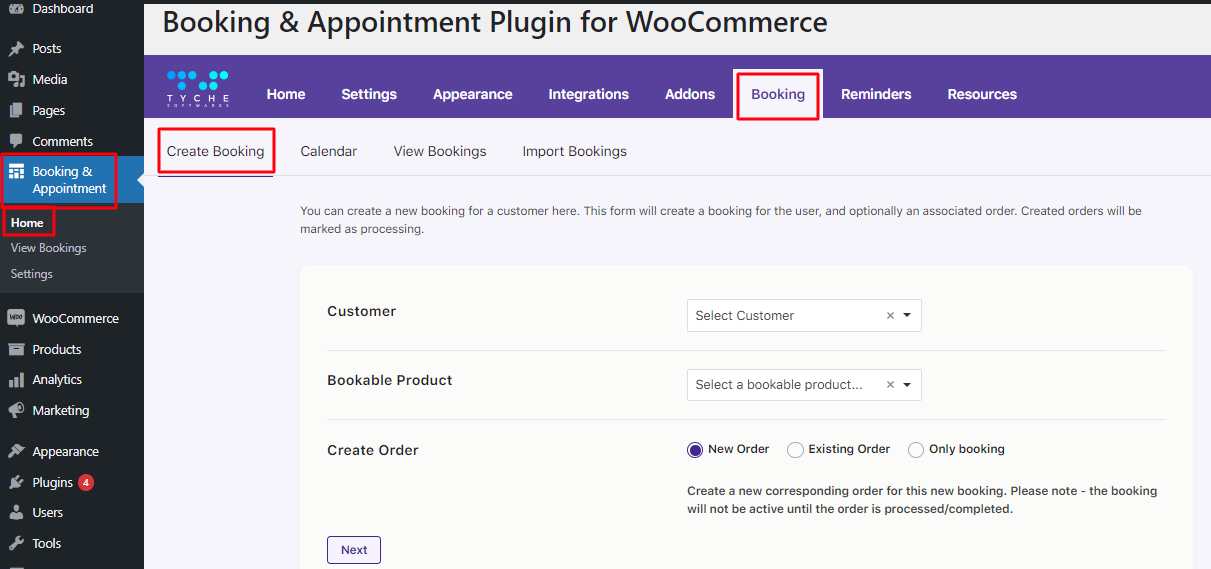
Task: Go to Media in sidebar
Action: point(50,80)
